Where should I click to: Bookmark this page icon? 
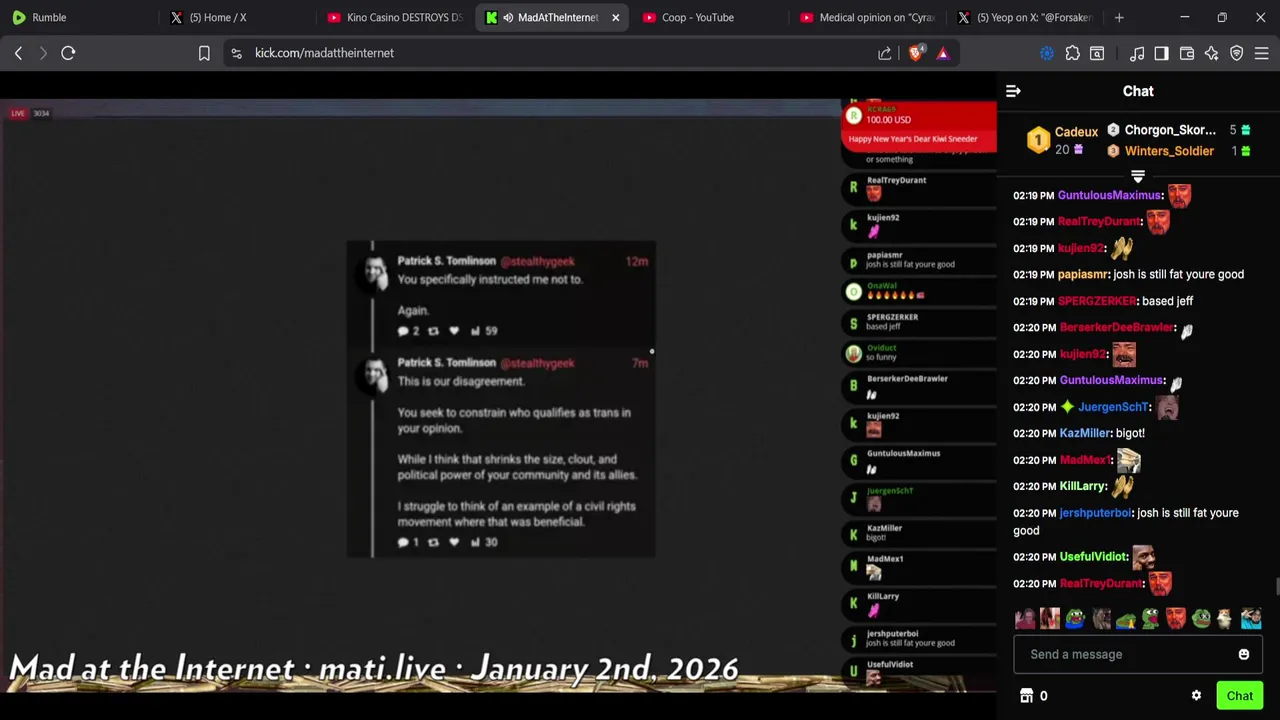click(204, 53)
